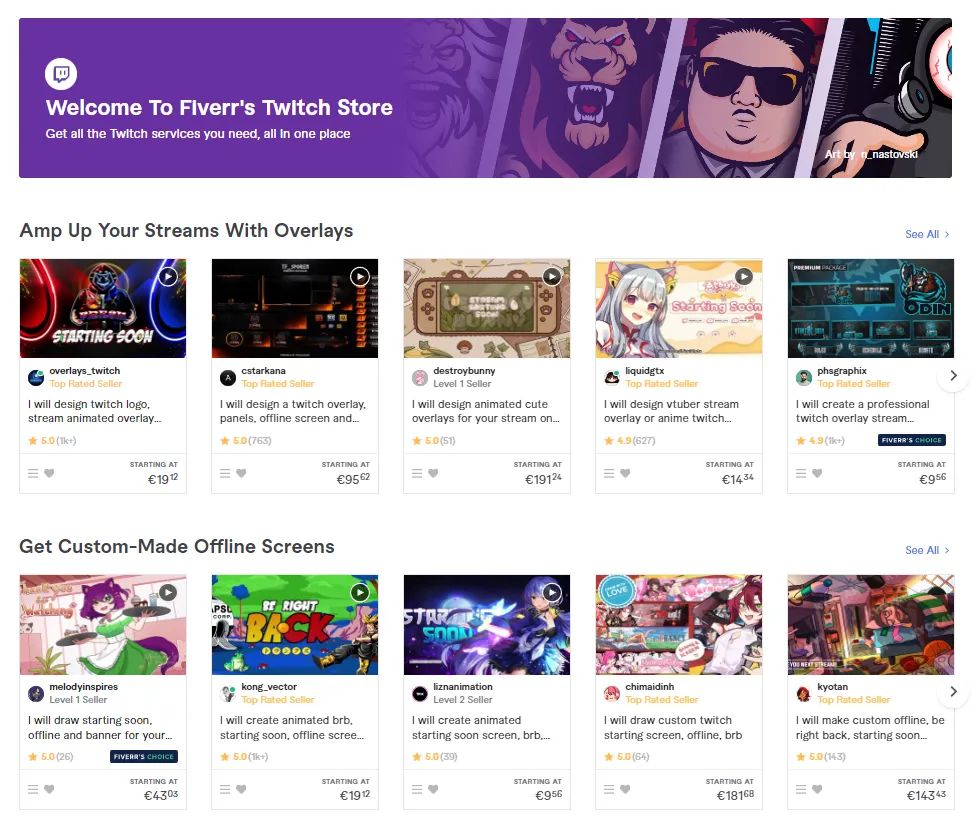This screenshot has width=973, height=833.
Task: Open 'I will design twitch logo' gig title
Action: point(94,411)
